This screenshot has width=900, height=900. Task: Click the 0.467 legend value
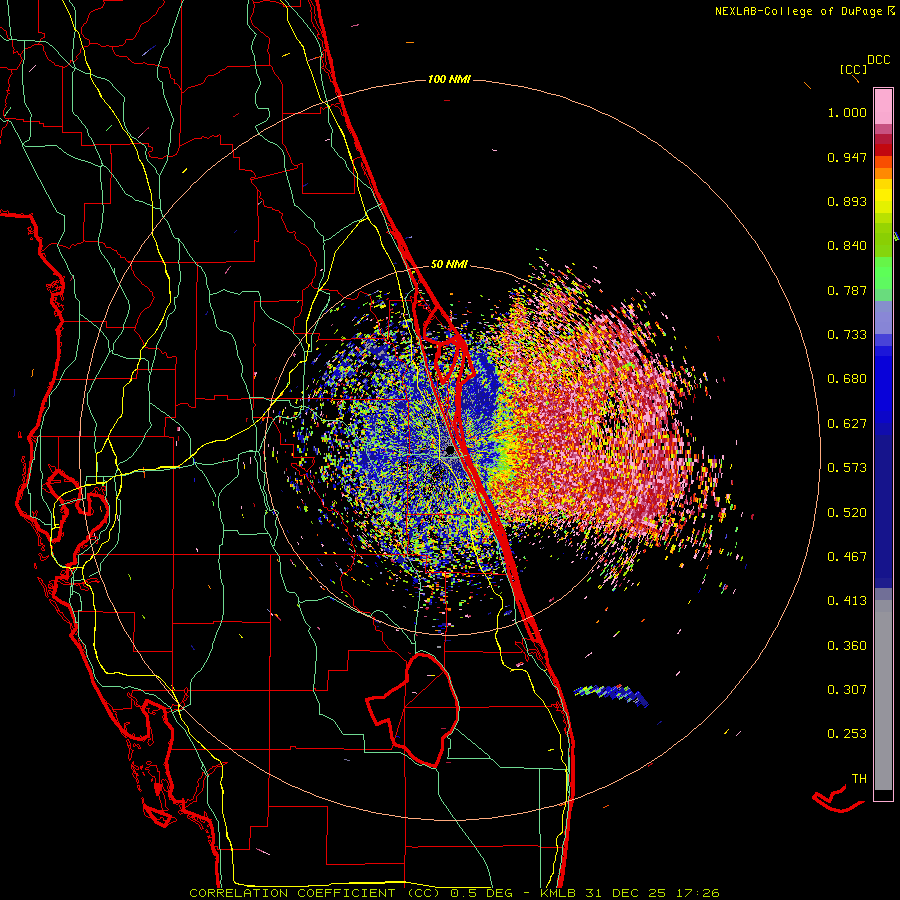847,557
